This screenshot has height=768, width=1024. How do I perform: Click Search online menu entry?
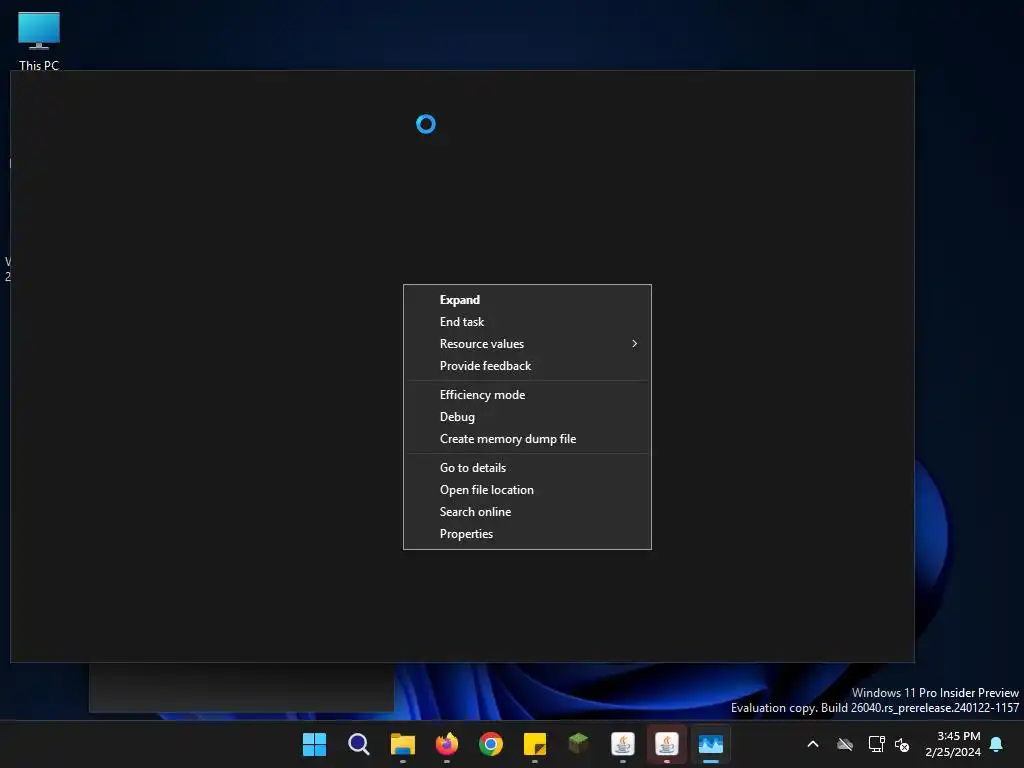pyautogui.click(x=527, y=512)
